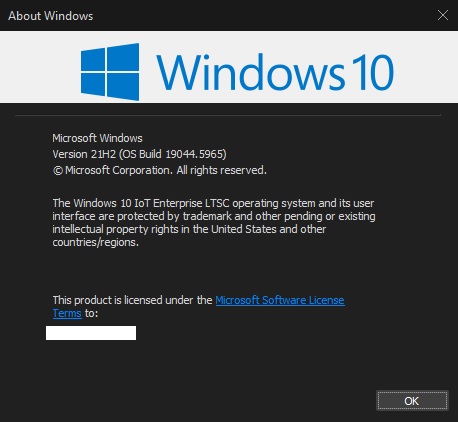The width and height of the screenshot is (458, 422).
Task: Click the large 10 numeral in banner
Action: (x=373, y=72)
